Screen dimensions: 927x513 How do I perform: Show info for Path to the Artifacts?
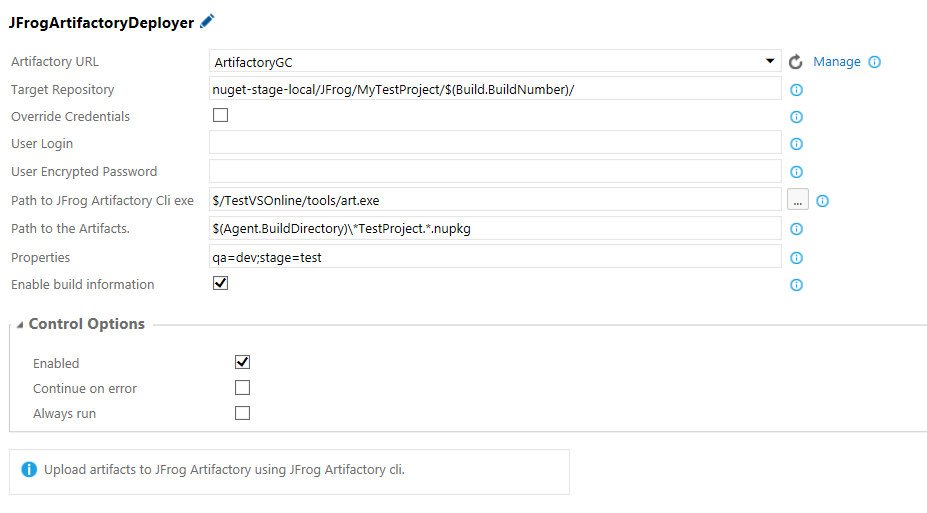796,229
